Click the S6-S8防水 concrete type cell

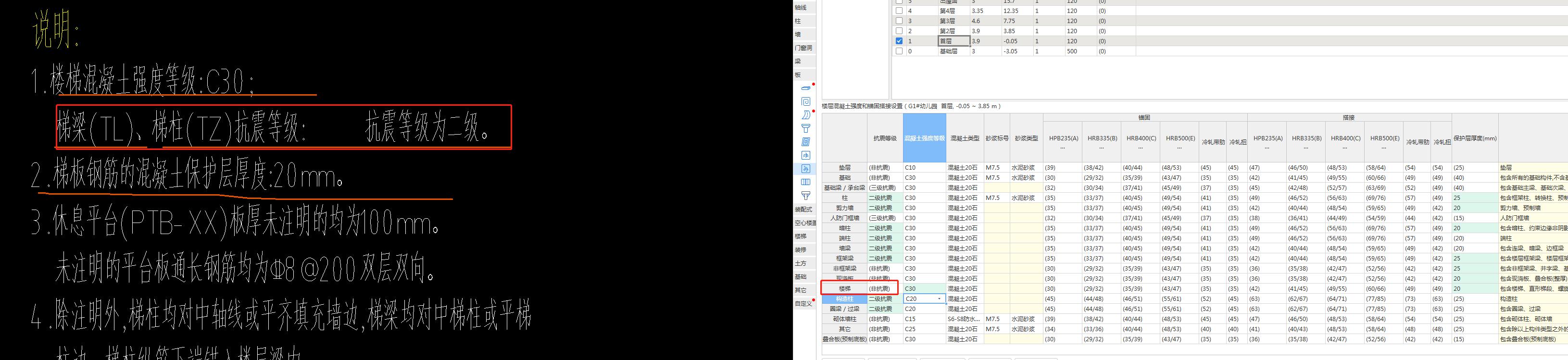point(965,319)
